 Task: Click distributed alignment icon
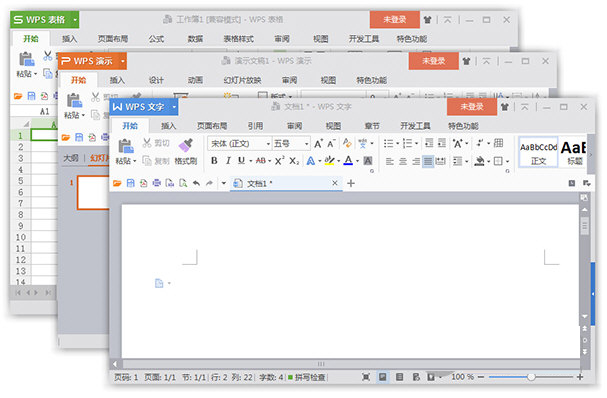[441, 161]
